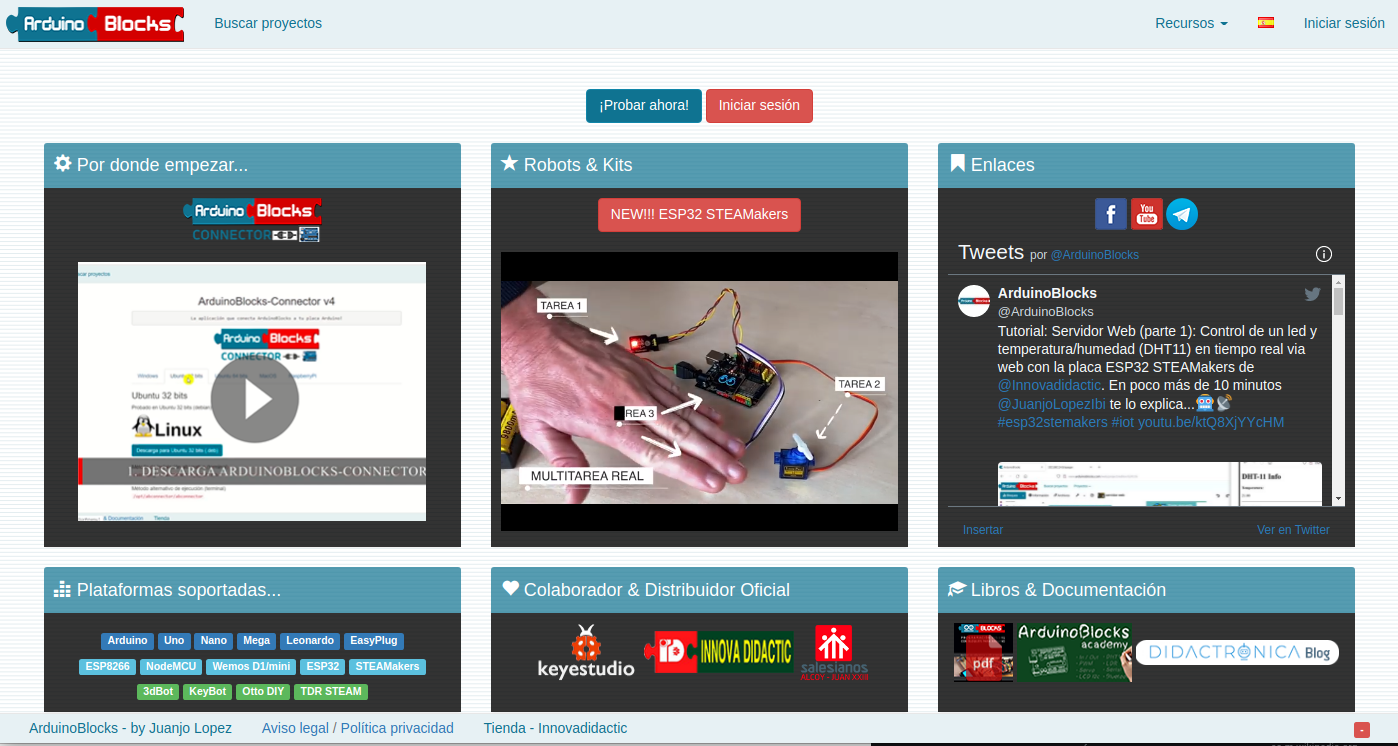Click the ¡Probar ahora! button

tap(644, 106)
